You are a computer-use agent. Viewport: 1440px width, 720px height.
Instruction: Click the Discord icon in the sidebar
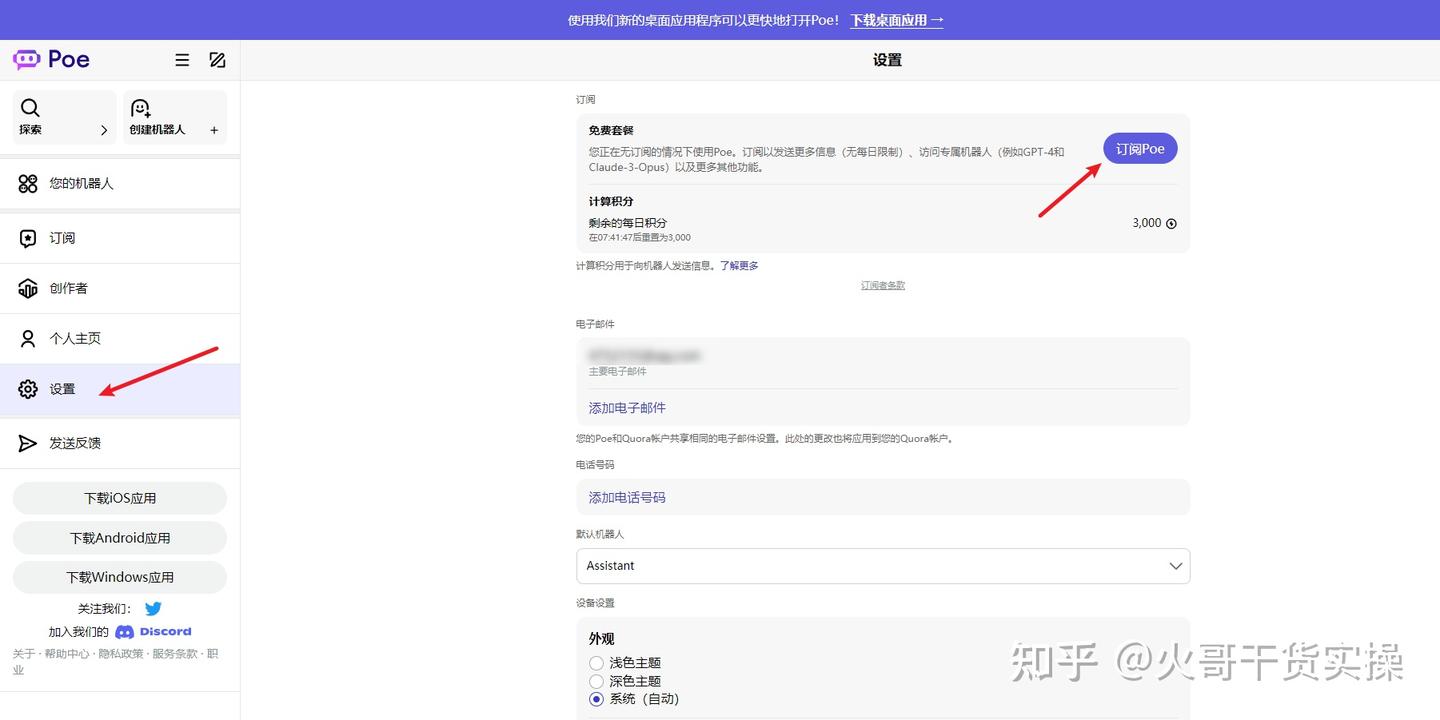(124, 631)
